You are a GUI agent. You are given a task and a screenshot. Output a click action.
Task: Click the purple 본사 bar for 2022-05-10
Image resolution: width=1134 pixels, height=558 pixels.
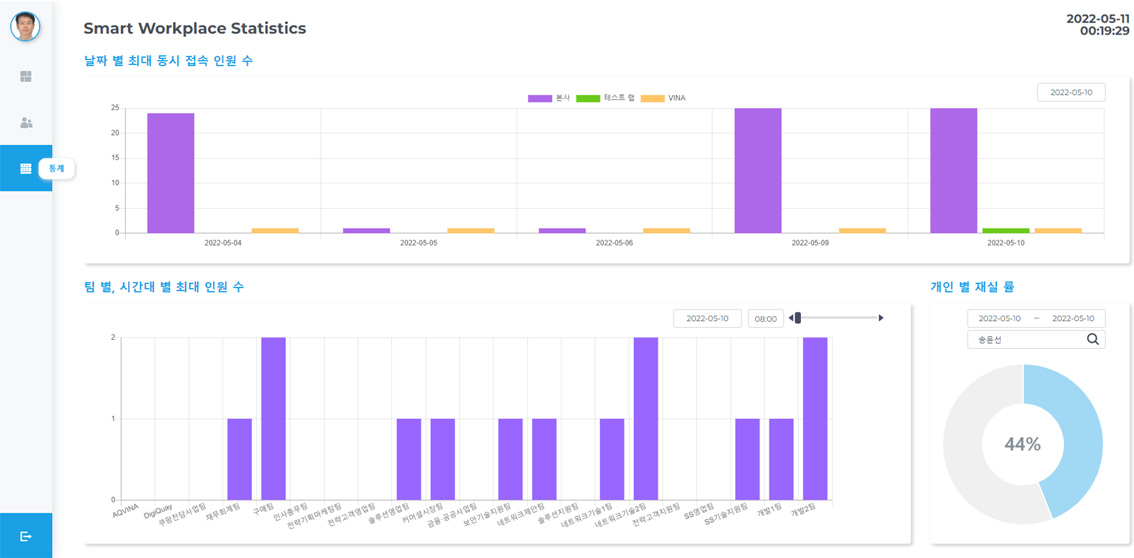pyautogui.click(x=954, y=171)
